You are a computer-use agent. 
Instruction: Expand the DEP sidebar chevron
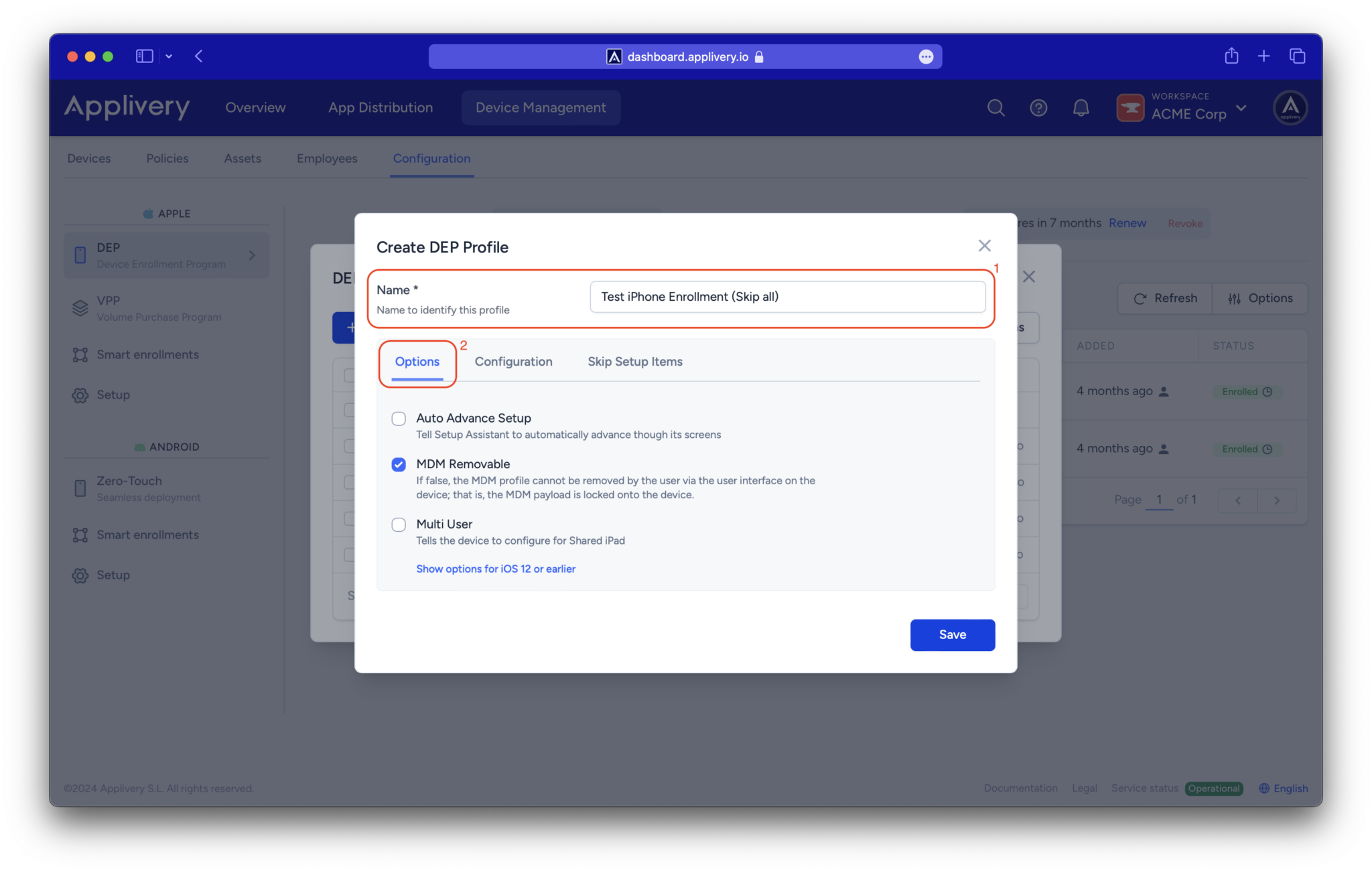pos(252,255)
